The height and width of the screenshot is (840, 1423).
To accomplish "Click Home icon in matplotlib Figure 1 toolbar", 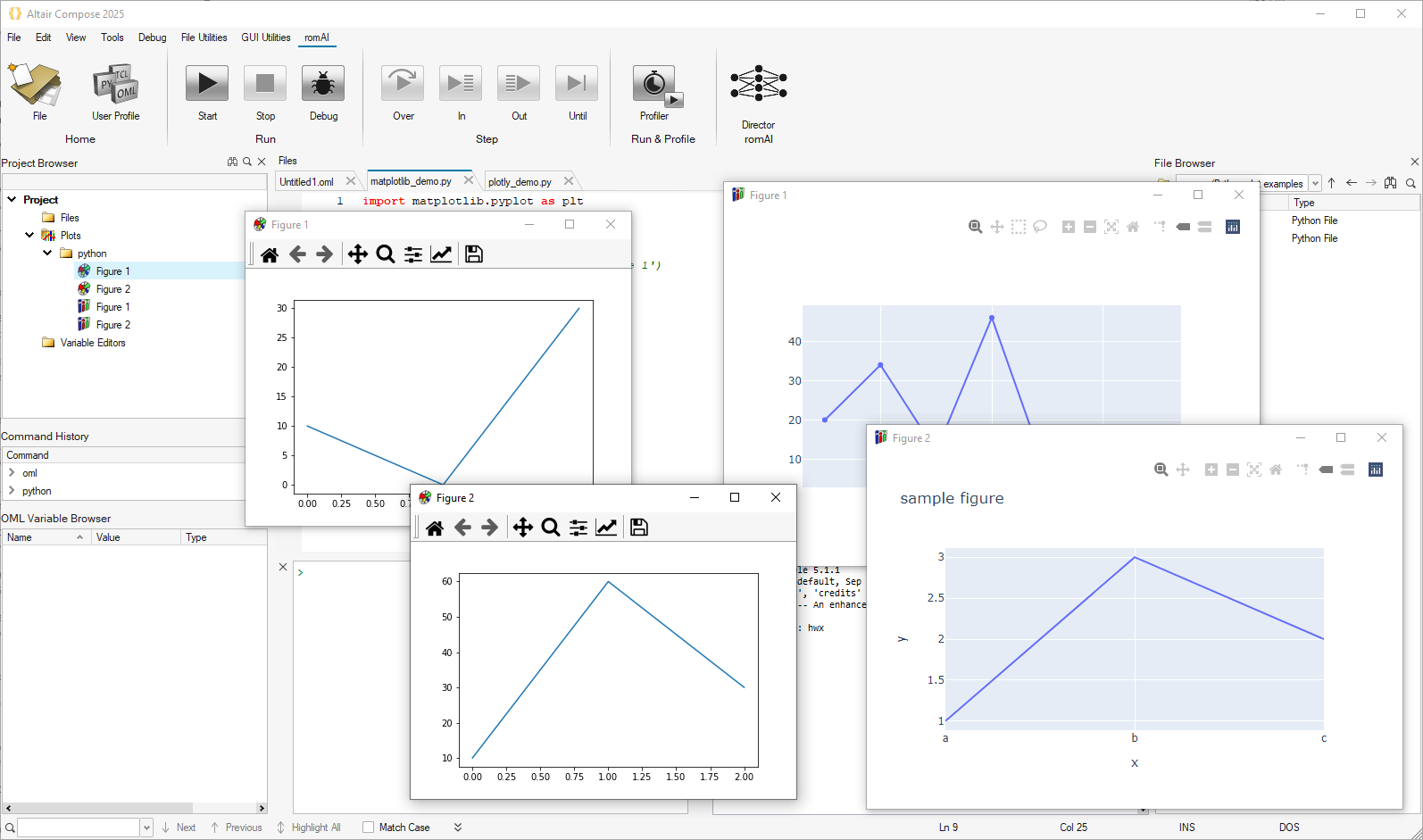I will point(270,254).
